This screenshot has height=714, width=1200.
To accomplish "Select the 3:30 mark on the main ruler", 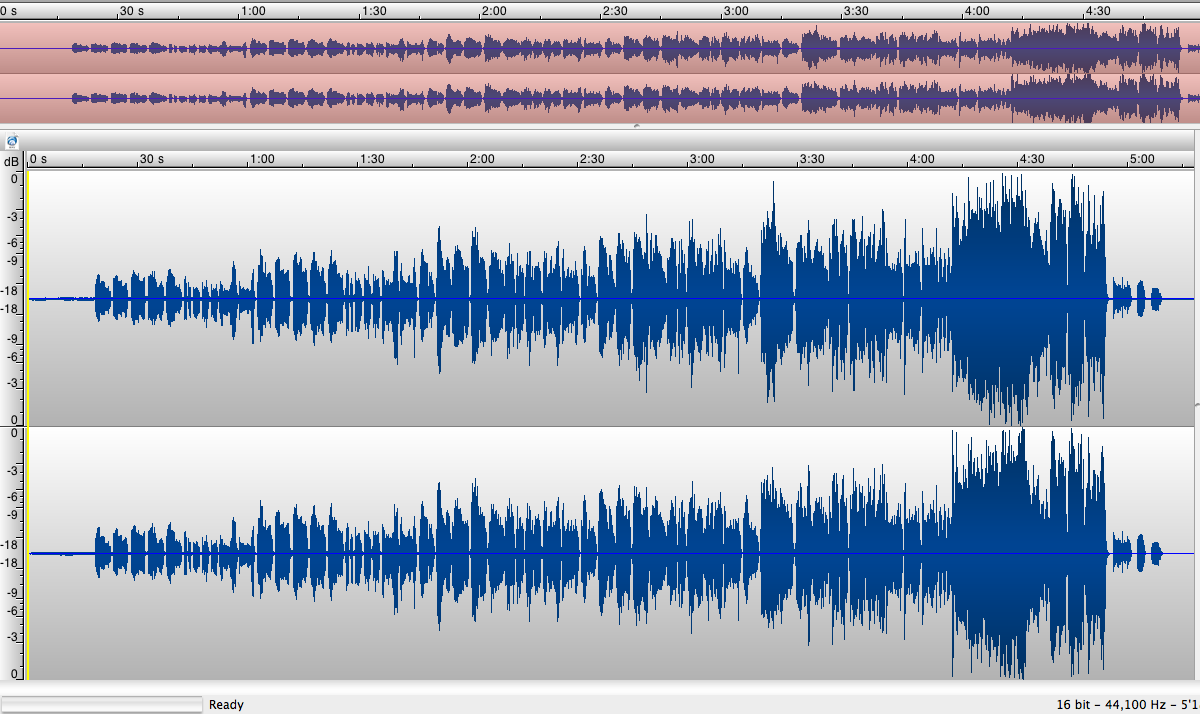I will (x=812, y=159).
